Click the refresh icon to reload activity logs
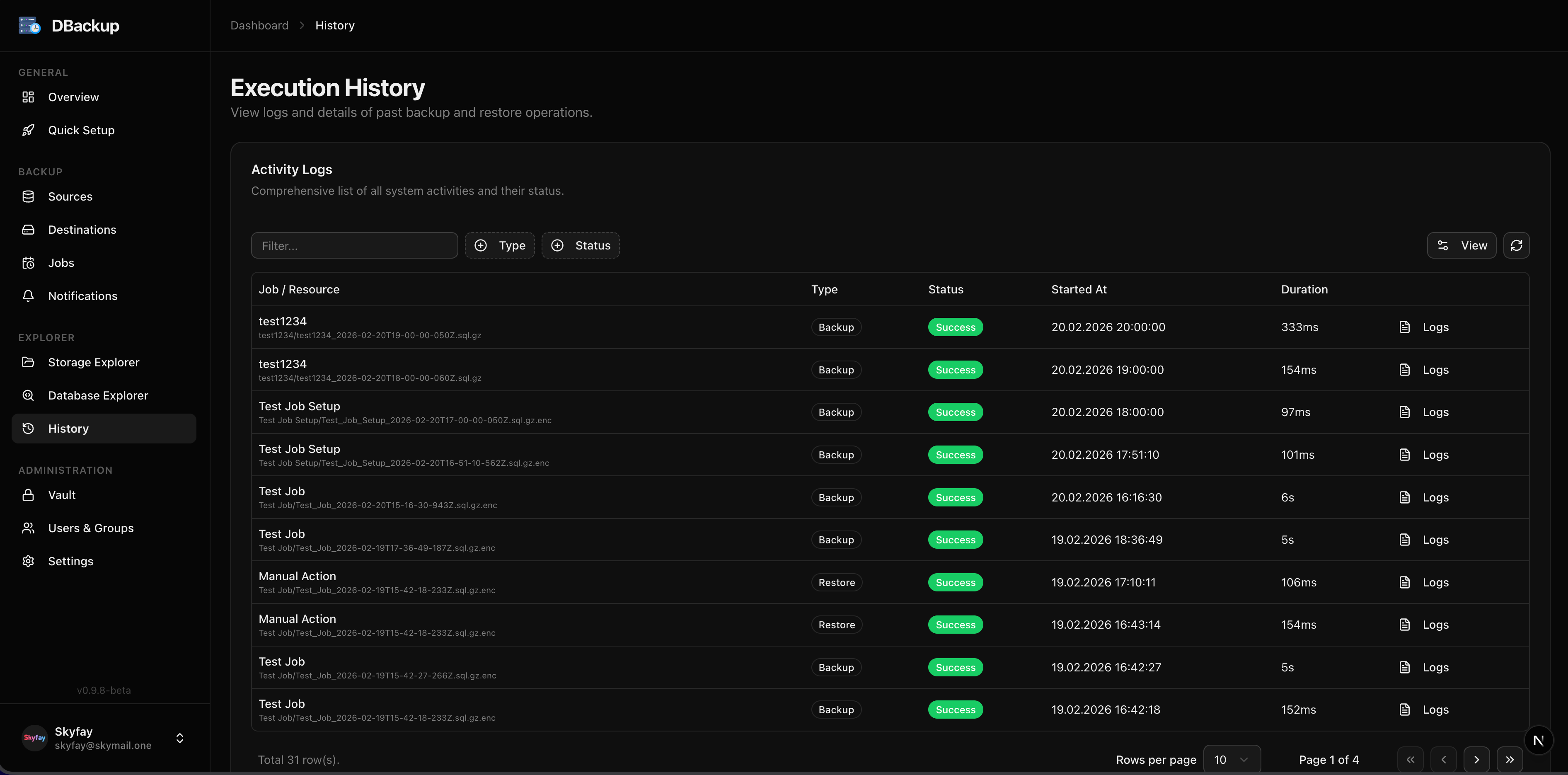The image size is (1568, 775). pos(1517,245)
